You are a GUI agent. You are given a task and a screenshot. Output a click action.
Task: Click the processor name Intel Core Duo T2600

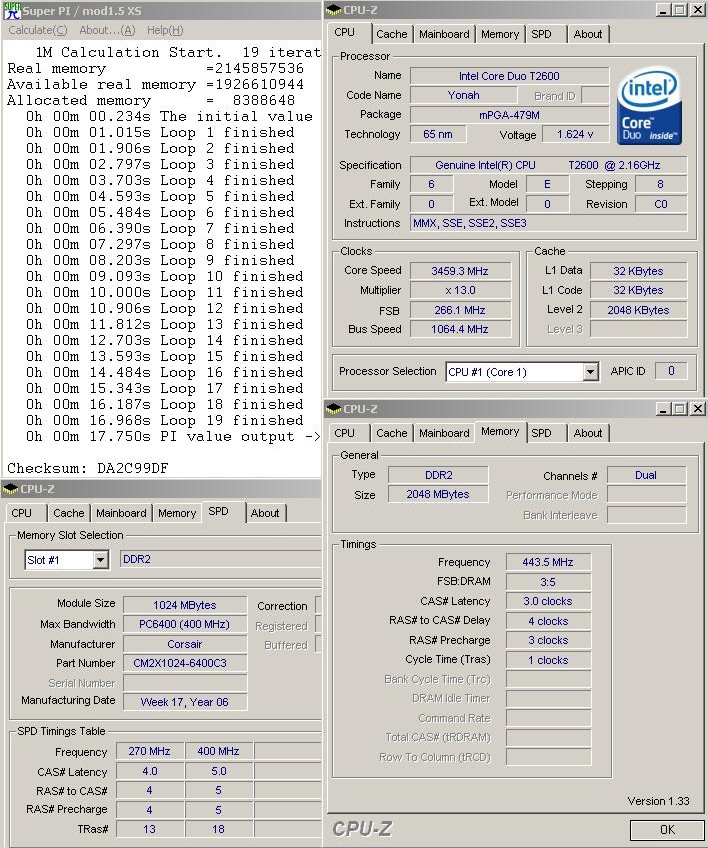509,76
